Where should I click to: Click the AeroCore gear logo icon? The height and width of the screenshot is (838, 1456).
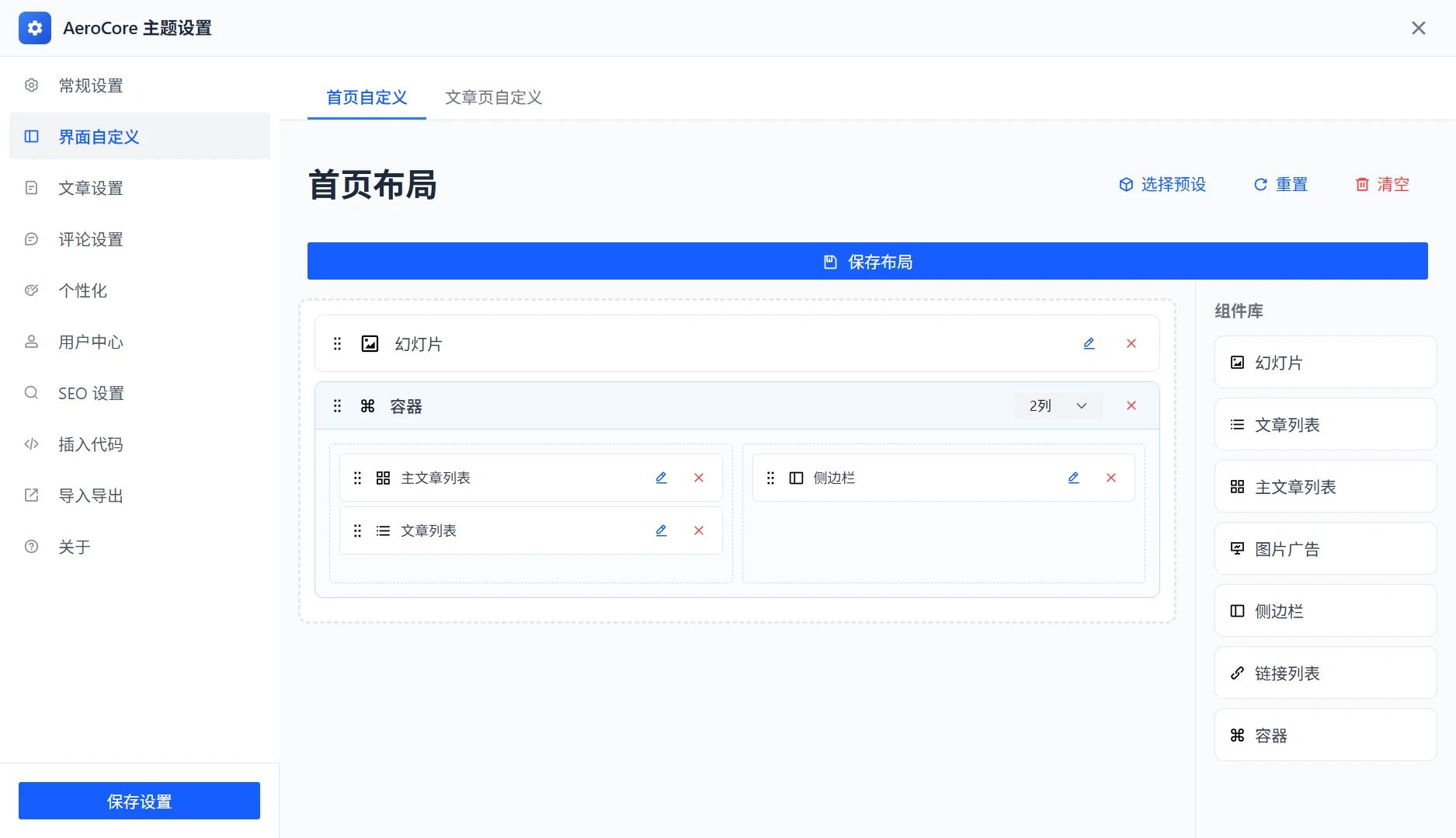pyautogui.click(x=35, y=27)
